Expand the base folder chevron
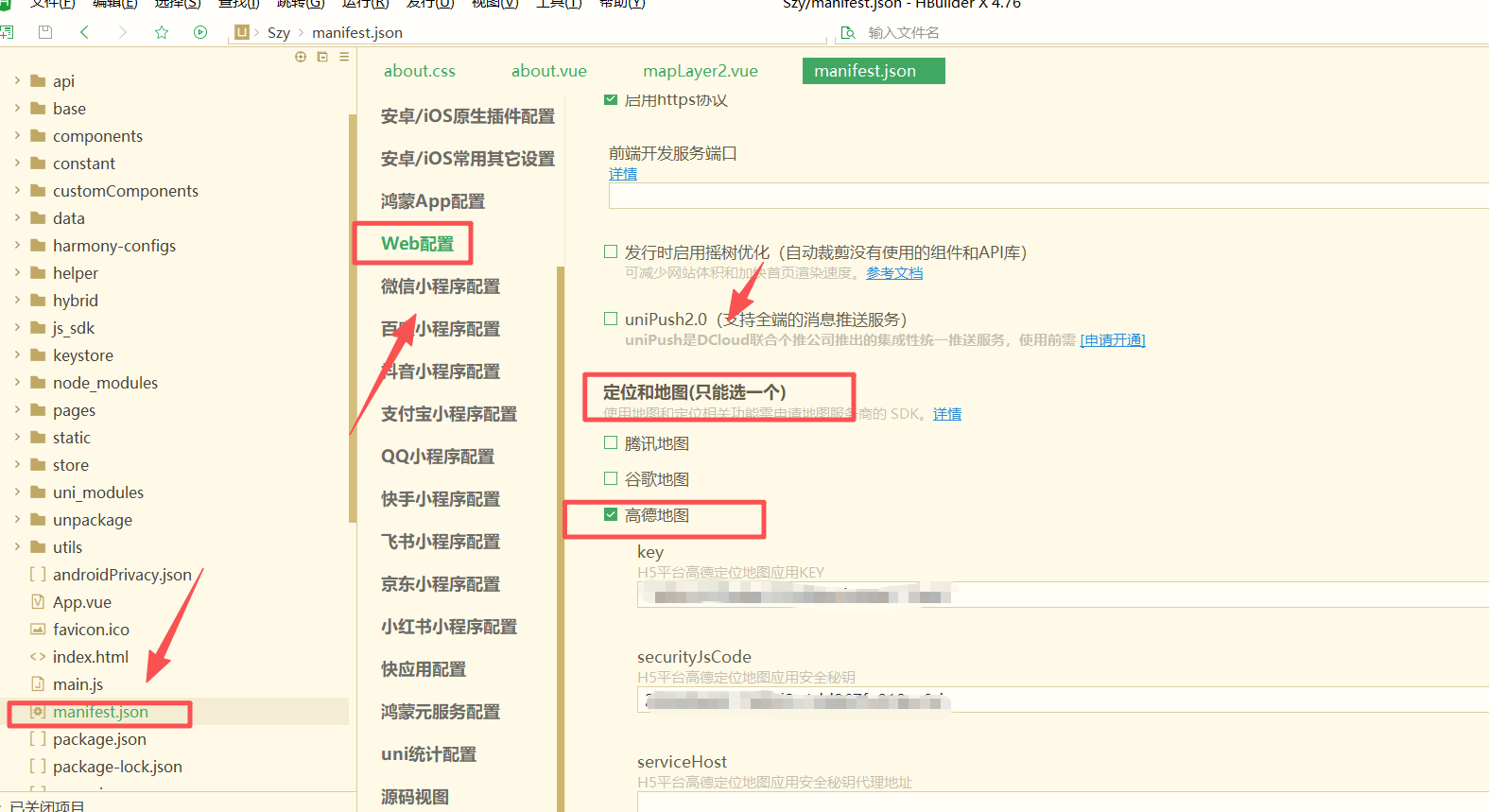 tap(17, 108)
